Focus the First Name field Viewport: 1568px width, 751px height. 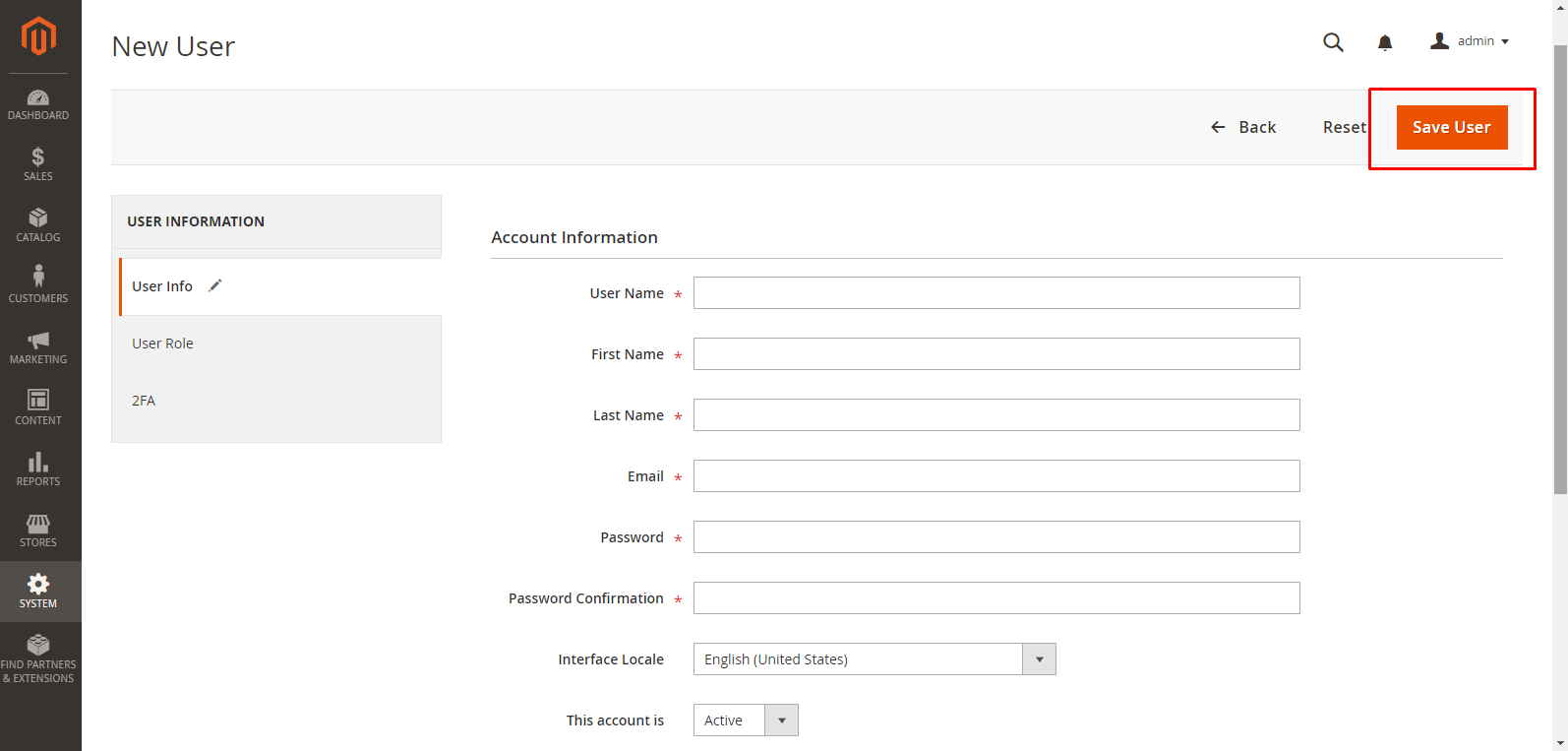click(x=996, y=354)
